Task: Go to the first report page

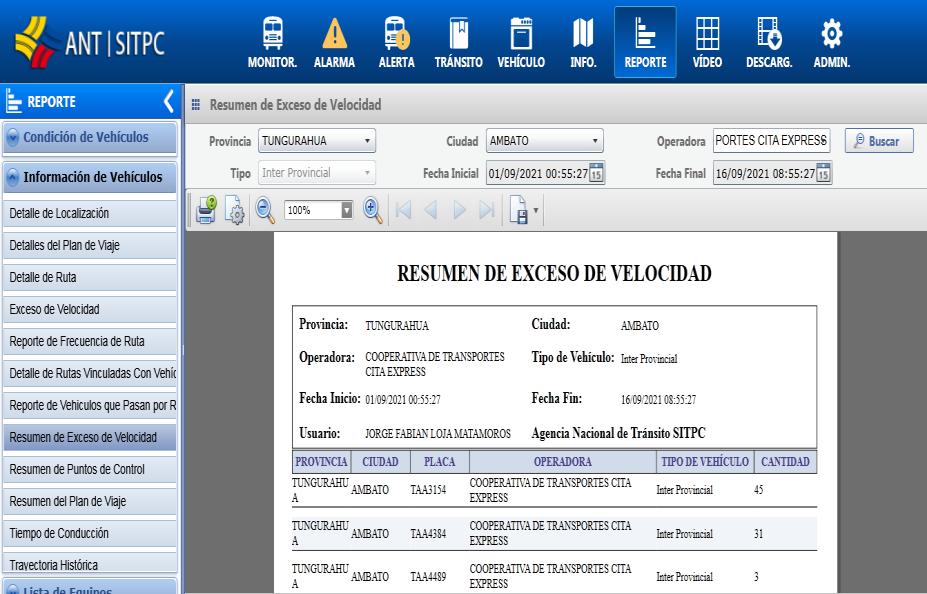Action: click(x=403, y=210)
